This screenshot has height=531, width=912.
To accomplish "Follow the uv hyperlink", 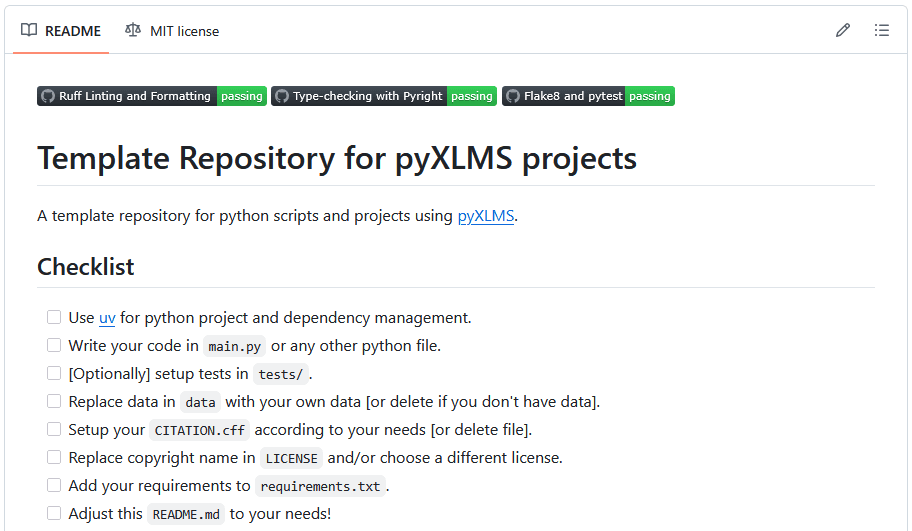I will (107, 318).
